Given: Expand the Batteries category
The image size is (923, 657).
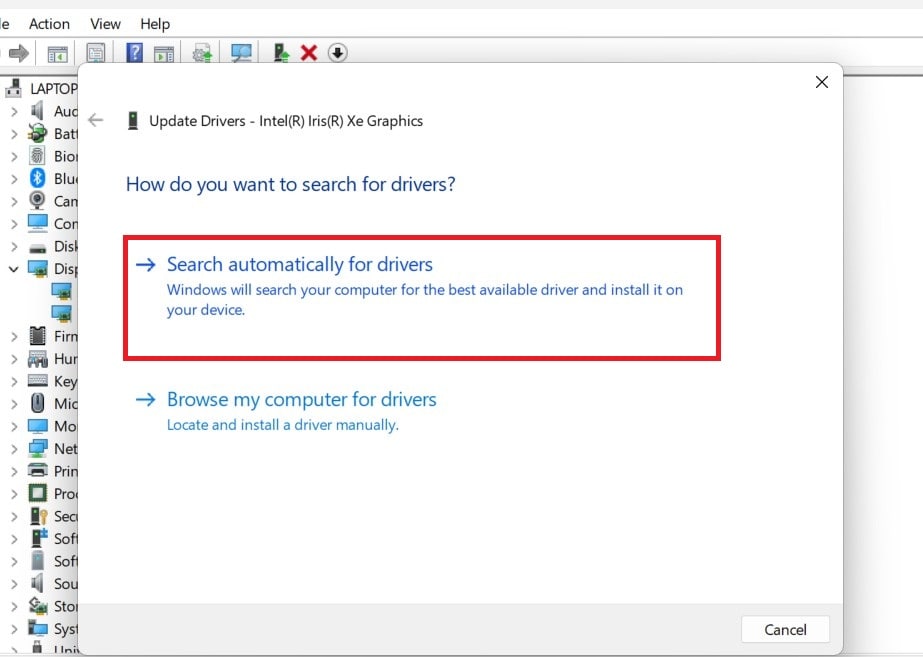Looking at the screenshot, I should [14, 134].
